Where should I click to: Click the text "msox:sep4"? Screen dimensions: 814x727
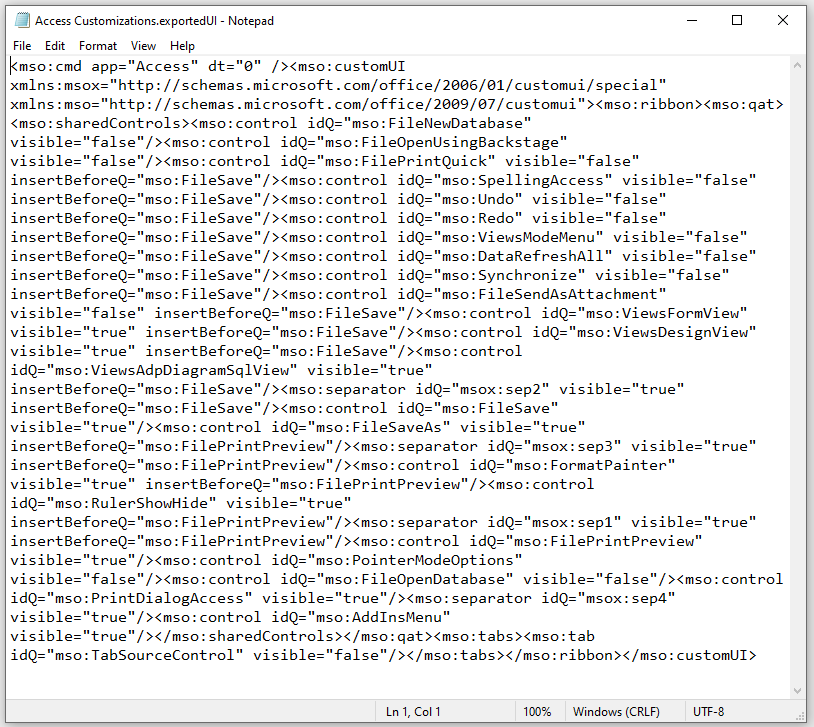[626, 598]
